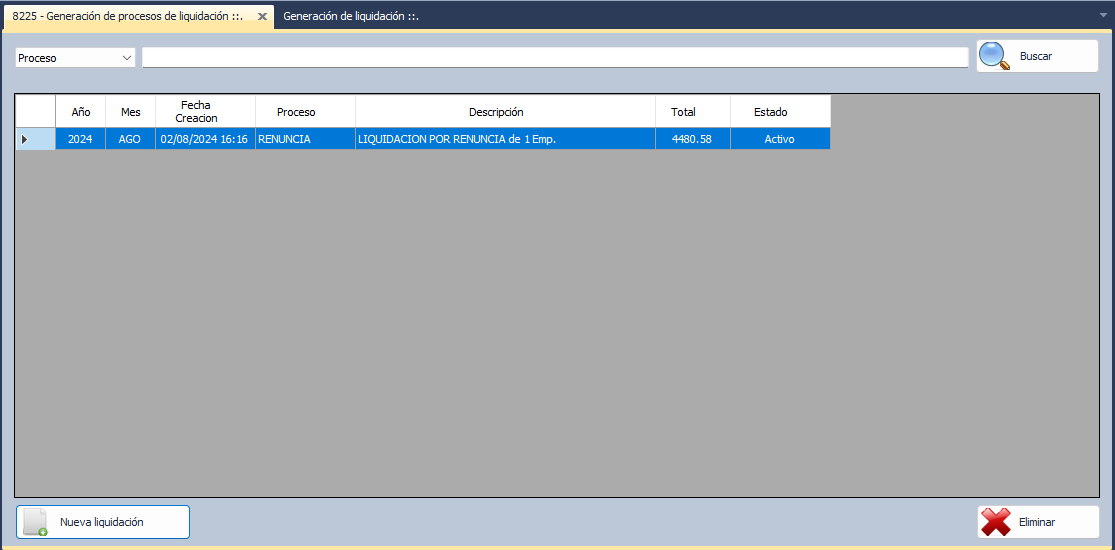Screen dimensions: 1115x550
Task: Sort by the Mes column header
Action: point(131,112)
